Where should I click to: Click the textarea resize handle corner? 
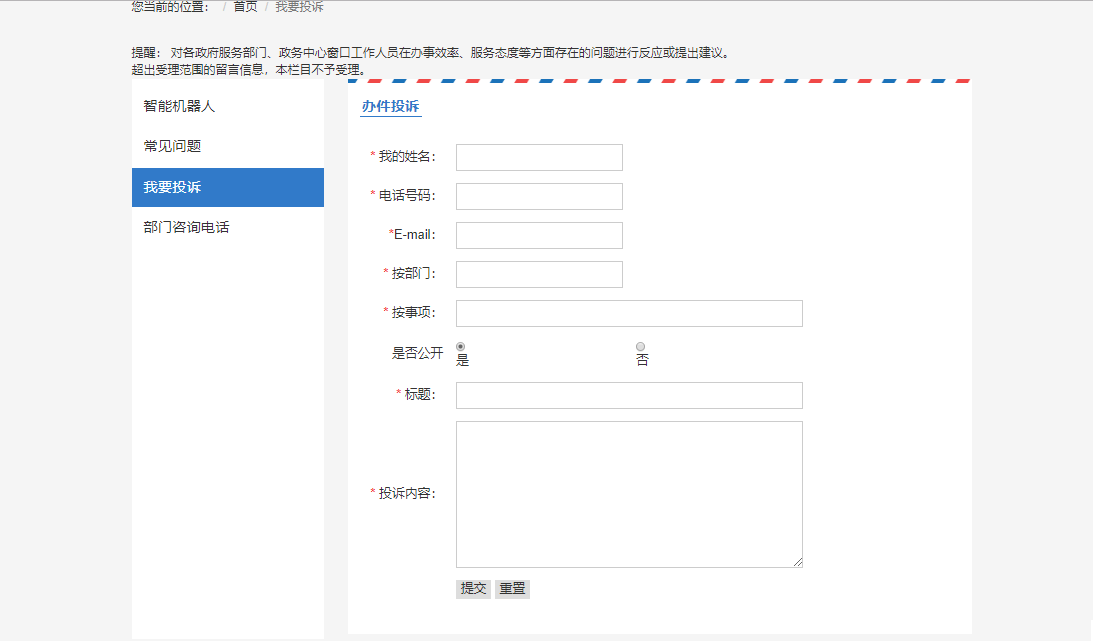[798, 563]
